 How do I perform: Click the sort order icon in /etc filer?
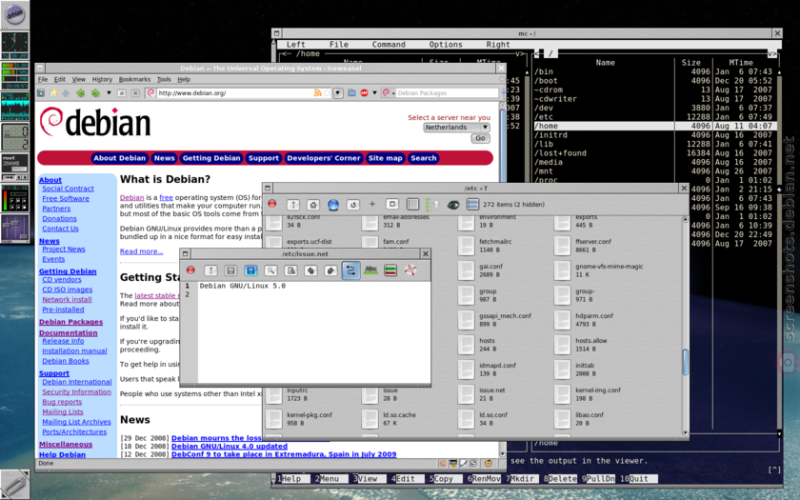click(433, 205)
